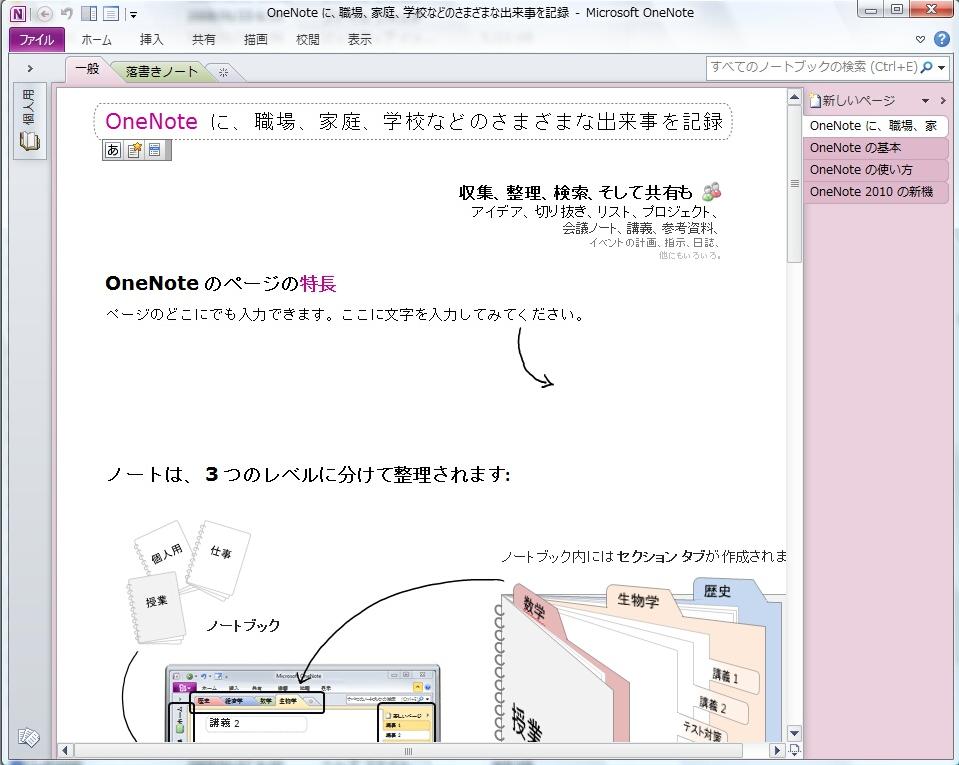This screenshot has height=765, width=959.
Task: Select page 'OneNote に、職場、家' in page list
Action: pyautogui.click(x=875, y=126)
